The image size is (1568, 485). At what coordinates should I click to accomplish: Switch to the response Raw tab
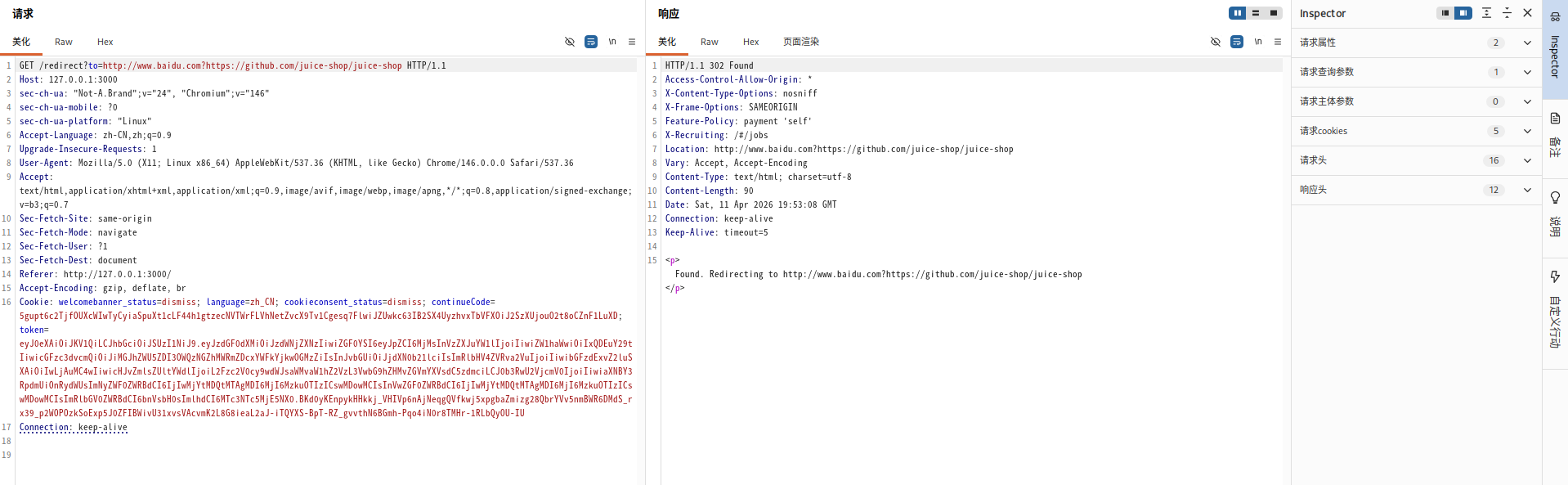pos(710,42)
